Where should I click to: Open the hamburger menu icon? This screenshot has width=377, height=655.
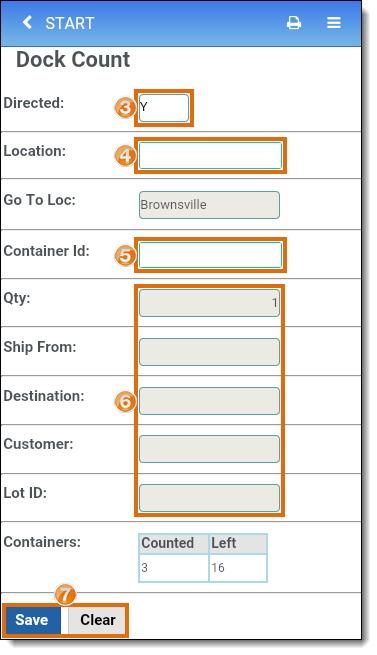tap(334, 23)
